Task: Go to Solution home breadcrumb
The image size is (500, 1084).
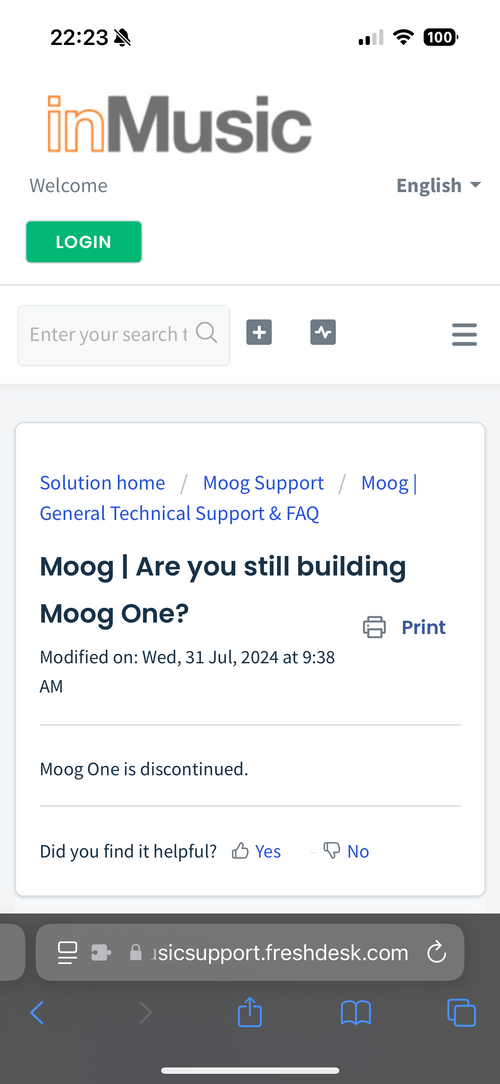Action: (x=102, y=483)
